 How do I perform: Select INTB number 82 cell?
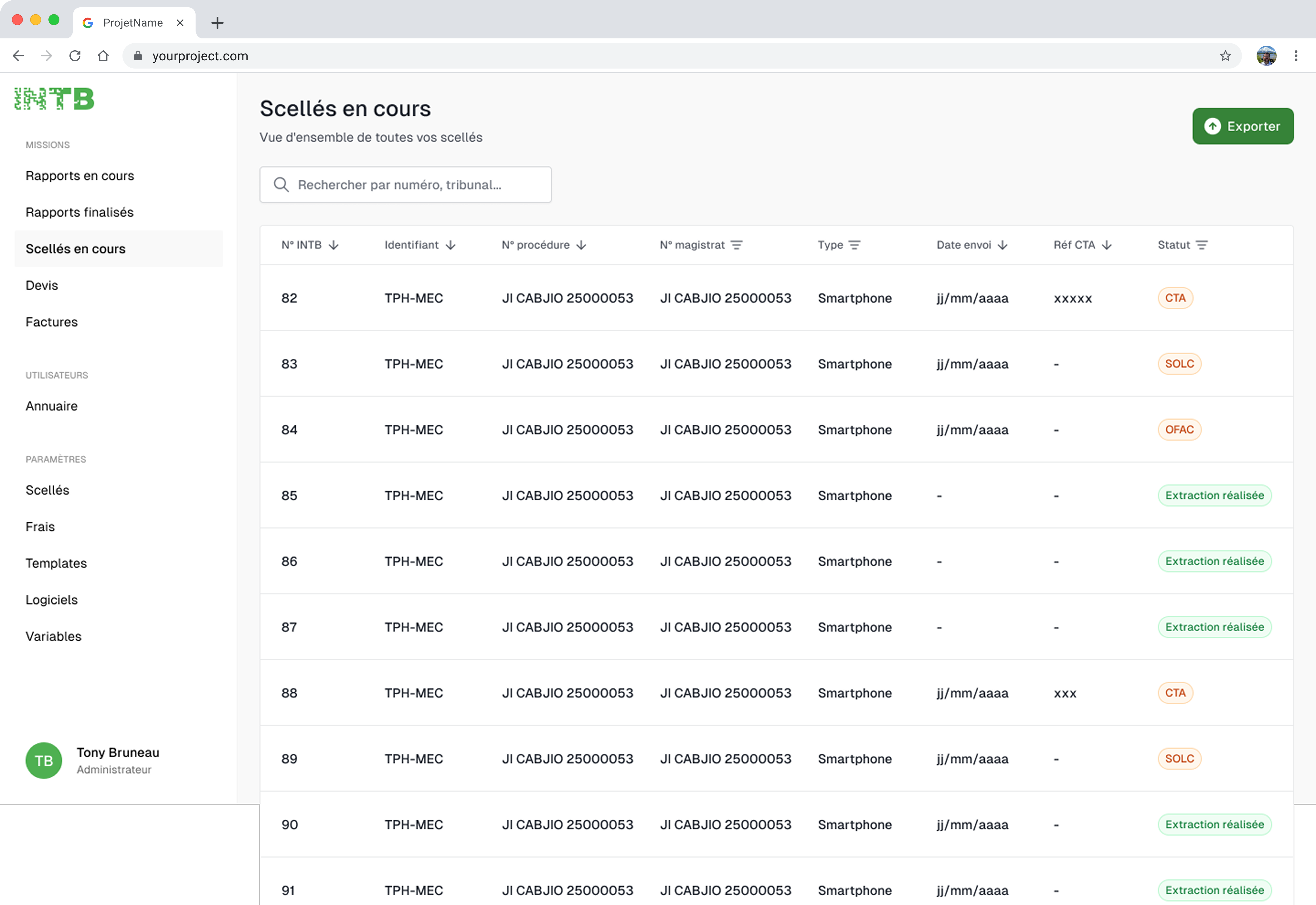point(290,298)
